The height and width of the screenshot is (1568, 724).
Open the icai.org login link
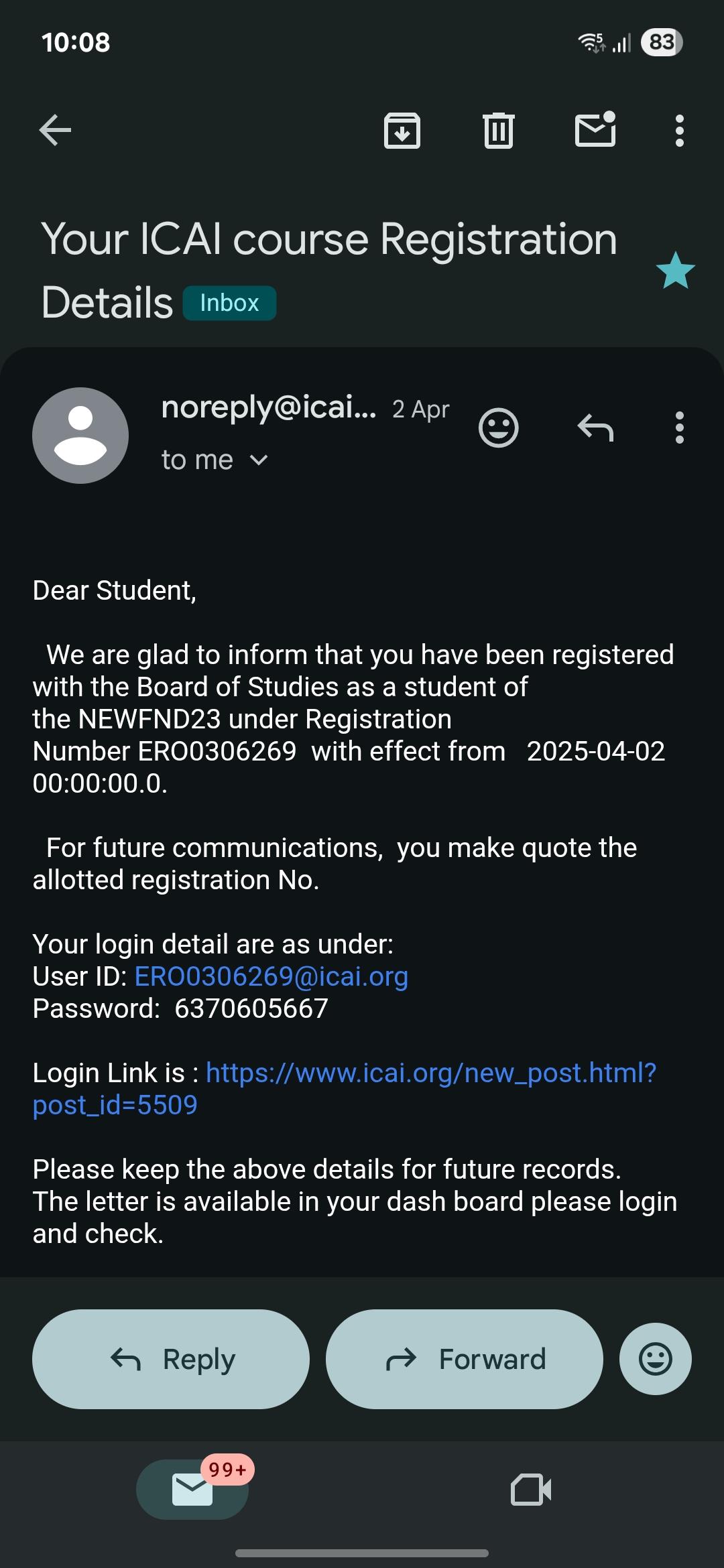coord(430,1073)
